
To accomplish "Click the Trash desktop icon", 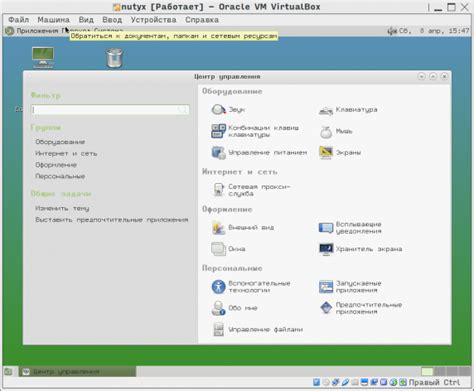I will point(114,58).
